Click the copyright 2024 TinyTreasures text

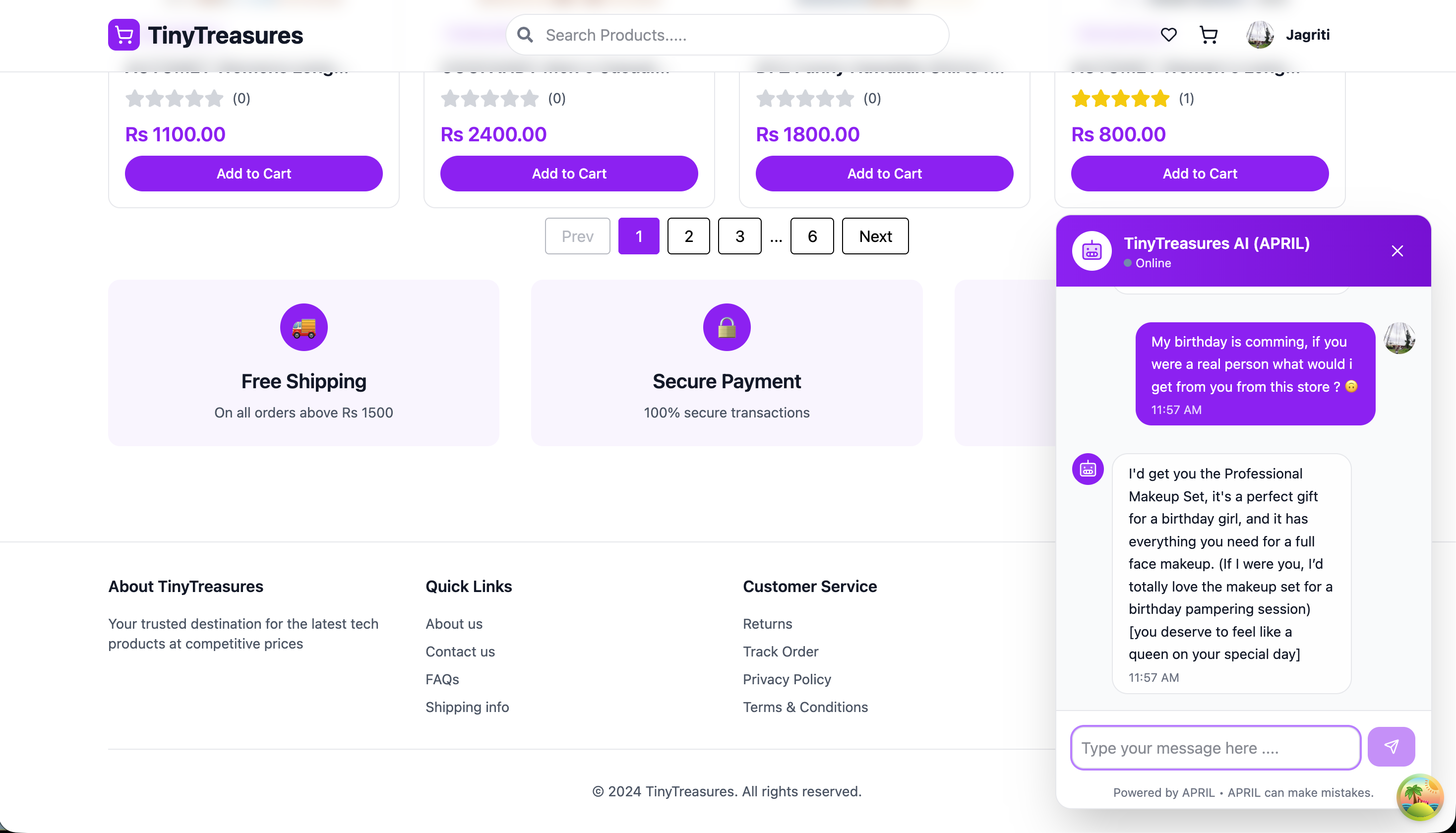(727, 791)
